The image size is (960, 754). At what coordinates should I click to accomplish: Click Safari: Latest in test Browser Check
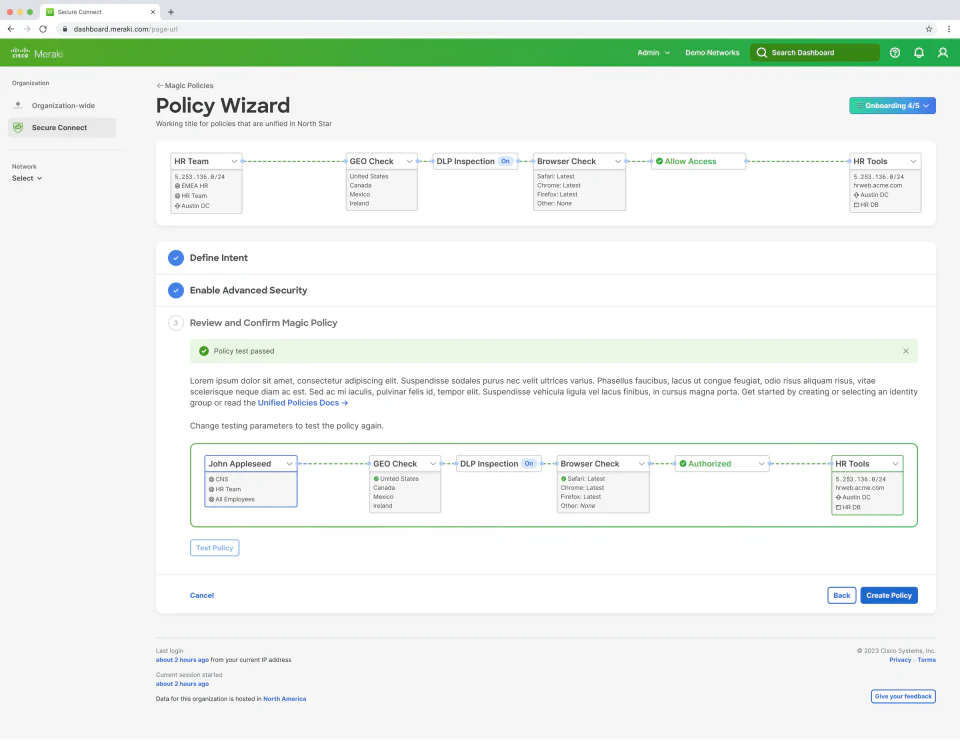click(586, 479)
